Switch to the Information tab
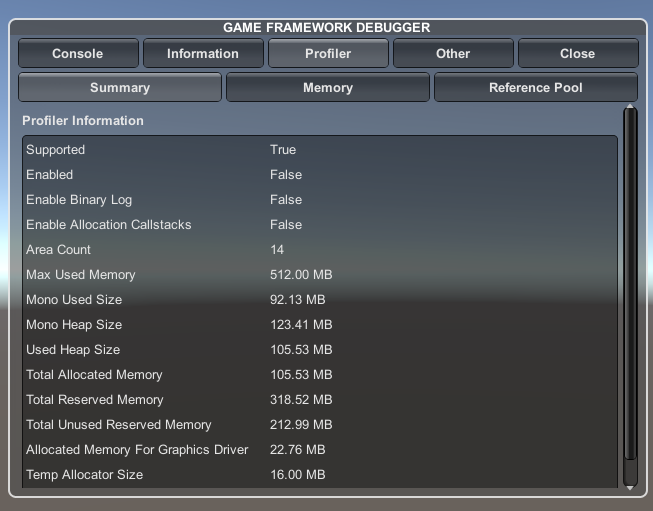Image resolution: width=653 pixels, height=511 pixels. click(203, 53)
